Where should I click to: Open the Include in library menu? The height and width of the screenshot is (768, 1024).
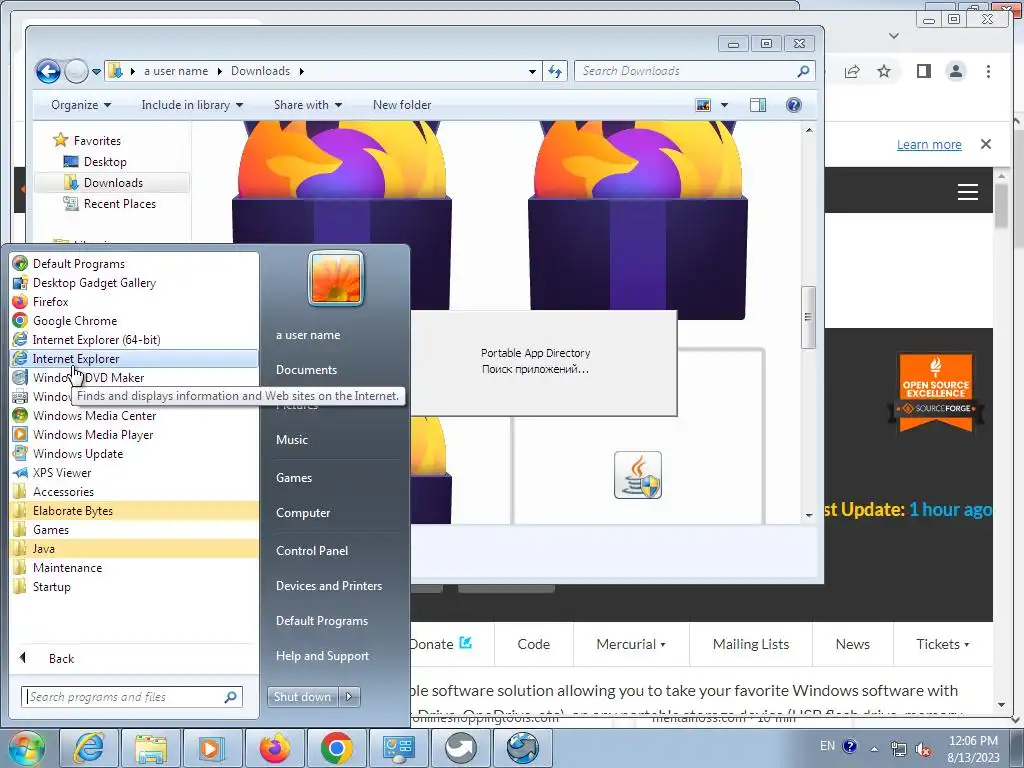tap(192, 105)
